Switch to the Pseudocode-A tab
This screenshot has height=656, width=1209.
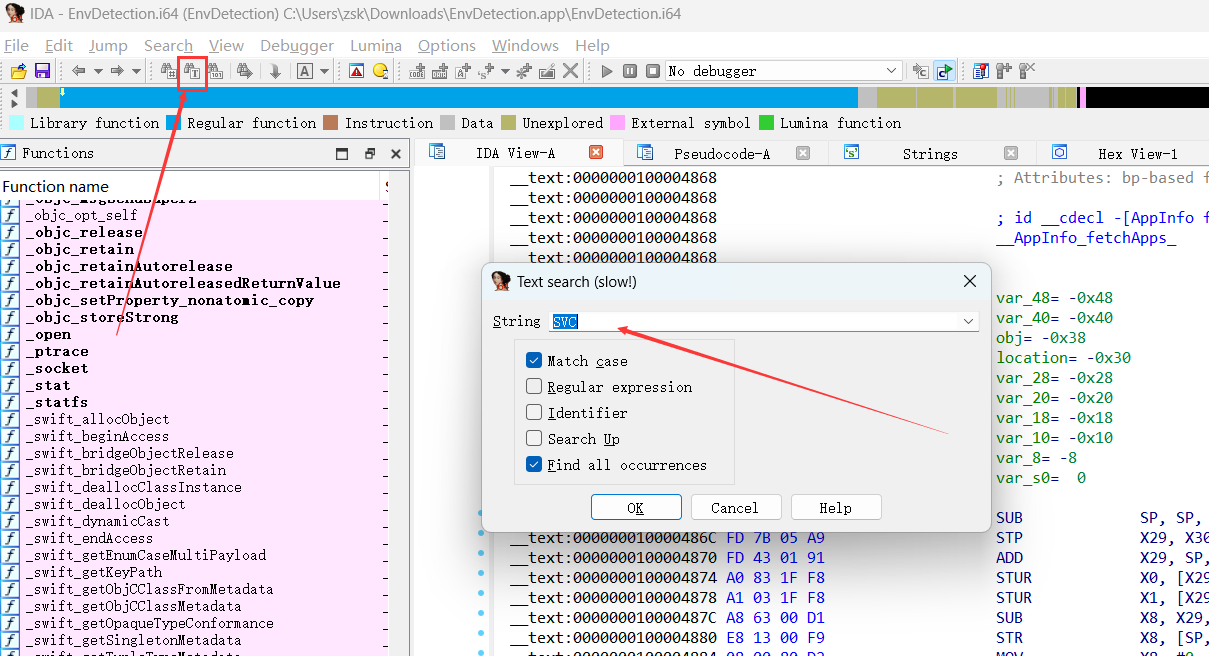point(722,153)
